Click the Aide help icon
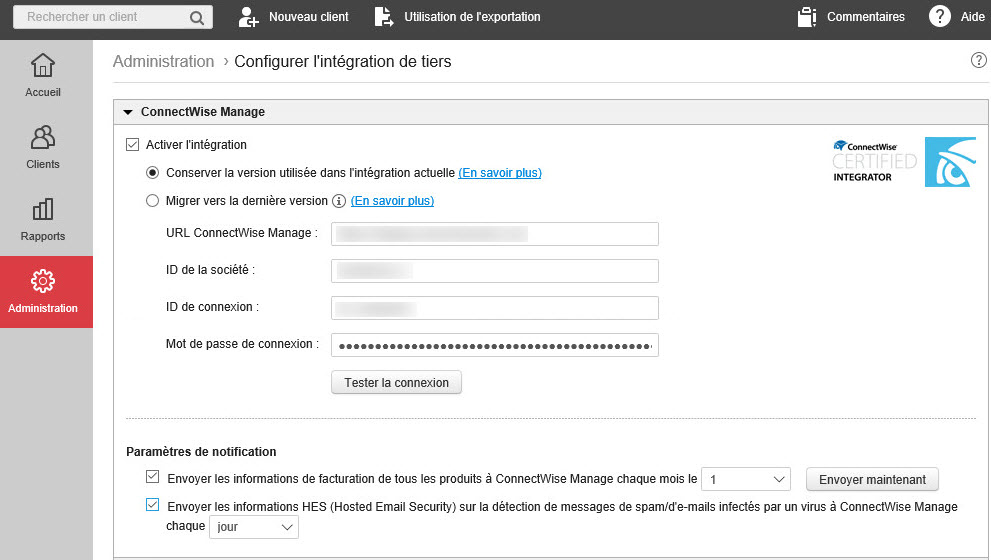 (939, 17)
